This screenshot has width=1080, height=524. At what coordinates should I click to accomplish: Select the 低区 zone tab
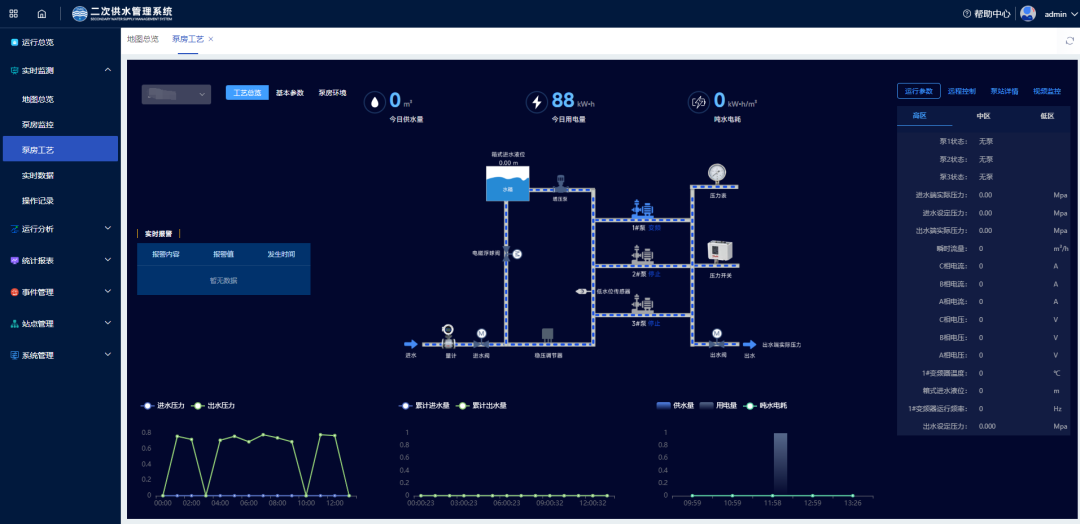1047,116
